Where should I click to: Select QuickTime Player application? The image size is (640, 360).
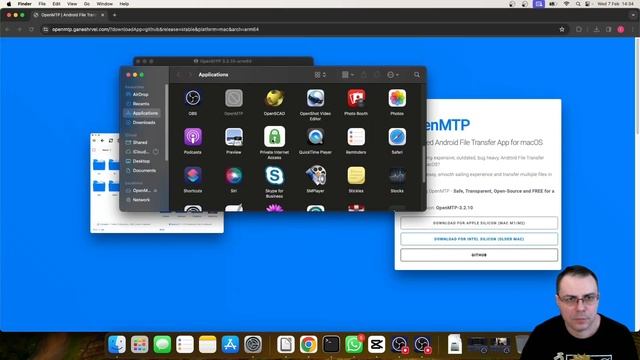(x=315, y=137)
